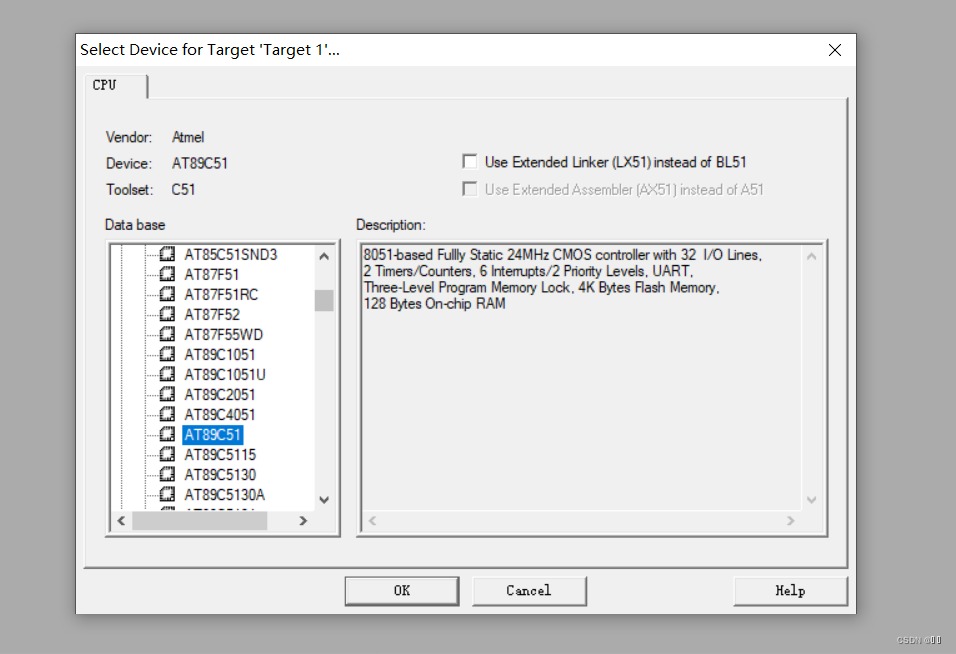Click the Device value 'AT89C51'
Image resolution: width=956 pixels, height=654 pixels.
[199, 163]
